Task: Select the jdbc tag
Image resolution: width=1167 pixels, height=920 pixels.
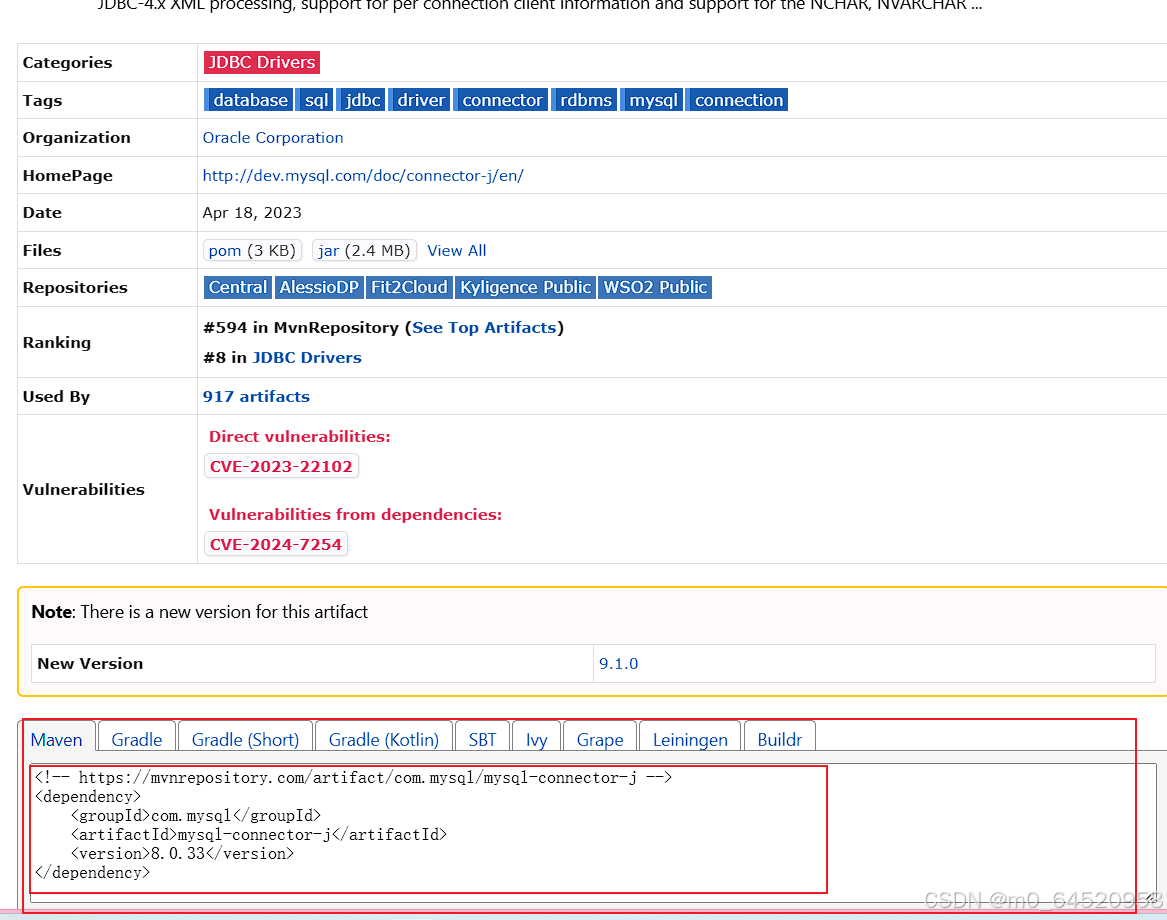Action: (x=361, y=100)
